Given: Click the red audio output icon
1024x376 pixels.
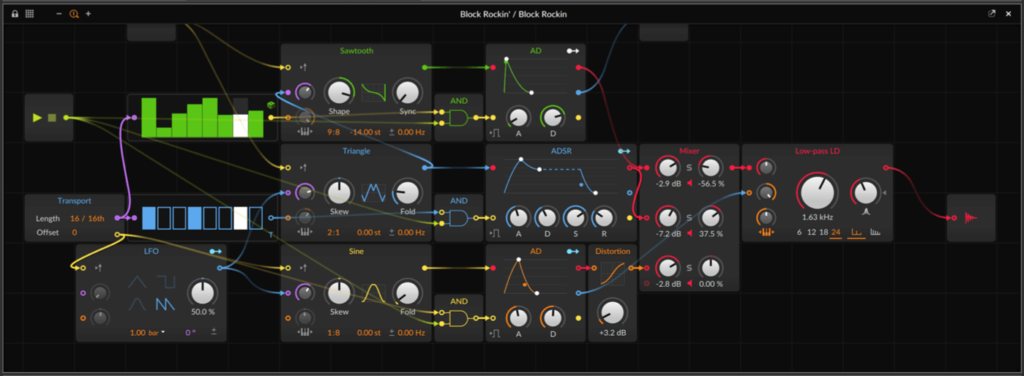Looking at the screenshot, I should pos(971,217).
